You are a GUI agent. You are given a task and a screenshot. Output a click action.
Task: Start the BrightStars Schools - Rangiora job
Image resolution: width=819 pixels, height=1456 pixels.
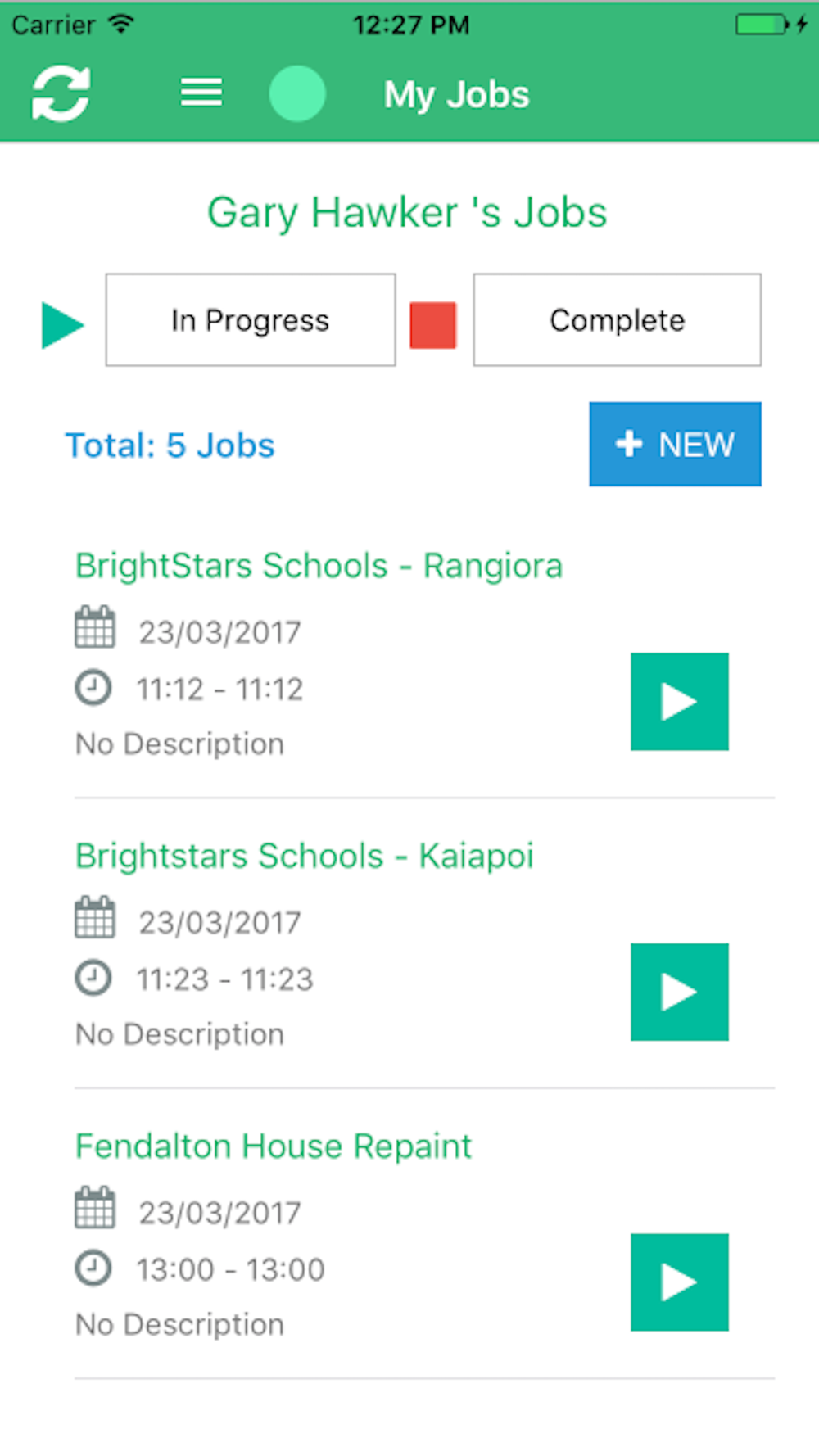click(x=680, y=702)
